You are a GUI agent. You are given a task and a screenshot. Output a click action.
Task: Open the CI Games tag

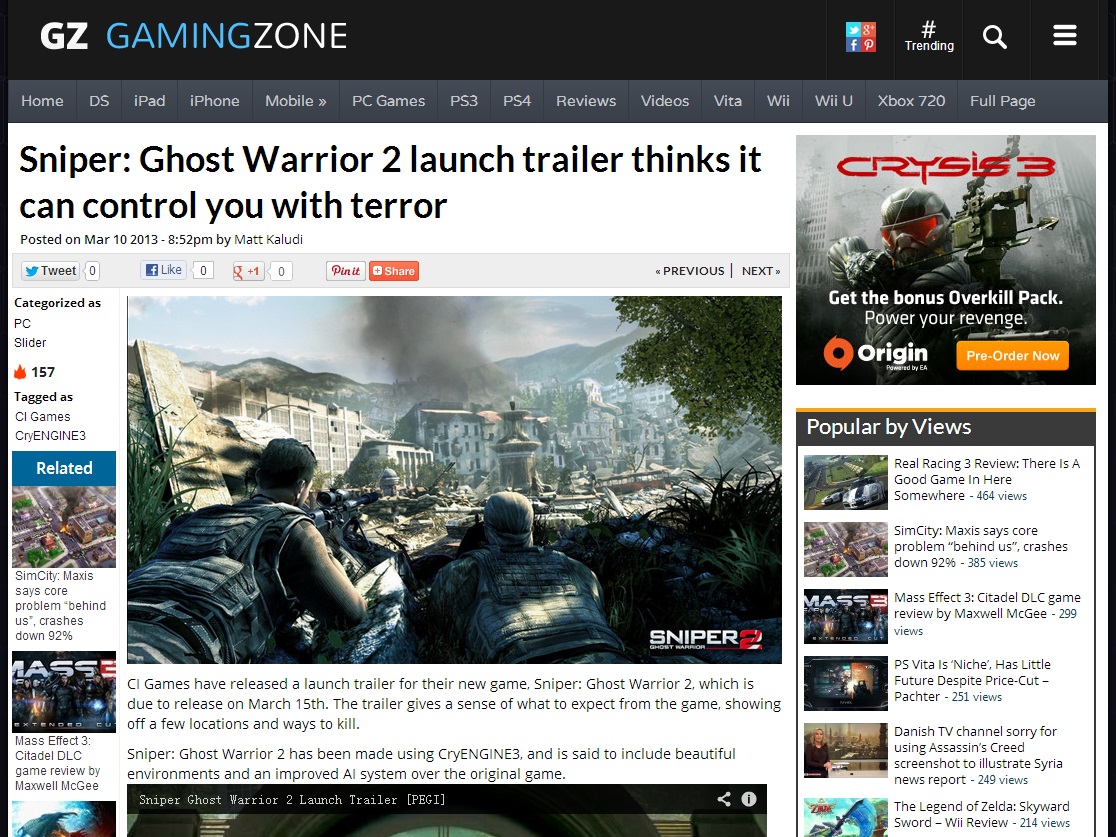[43, 417]
